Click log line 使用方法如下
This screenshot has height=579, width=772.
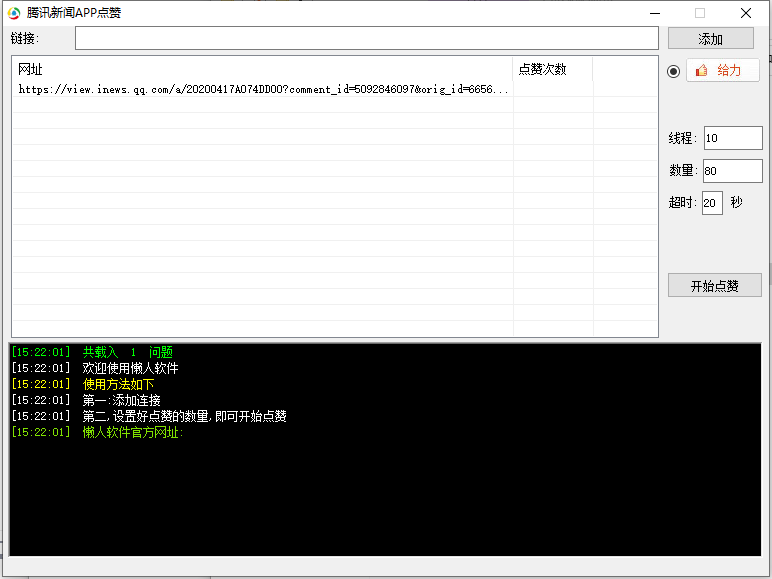pyautogui.click(x=83, y=384)
